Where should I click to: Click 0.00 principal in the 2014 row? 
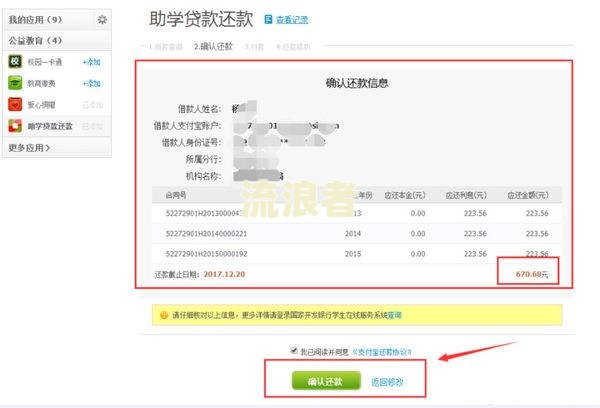coord(418,233)
